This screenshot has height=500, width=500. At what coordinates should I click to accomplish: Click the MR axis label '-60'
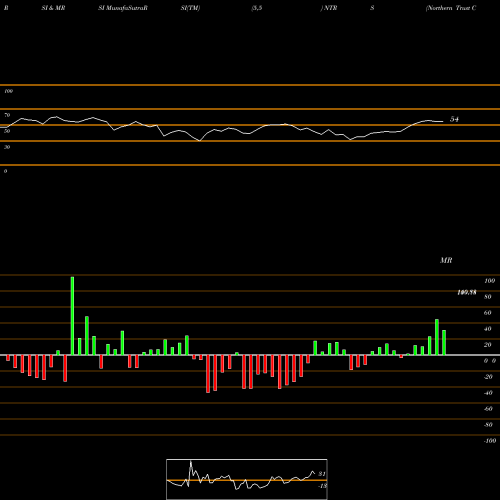click(488, 409)
